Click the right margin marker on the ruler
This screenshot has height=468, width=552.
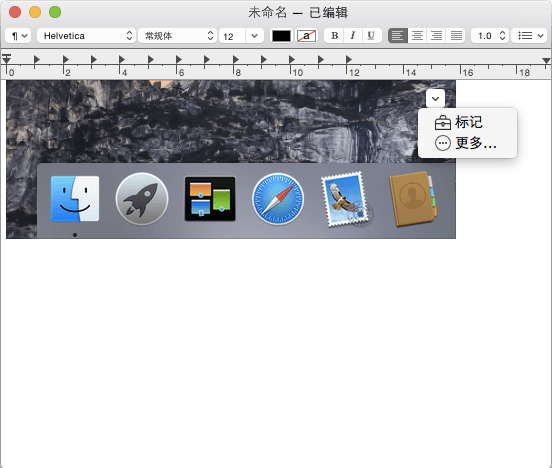(x=546, y=61)
